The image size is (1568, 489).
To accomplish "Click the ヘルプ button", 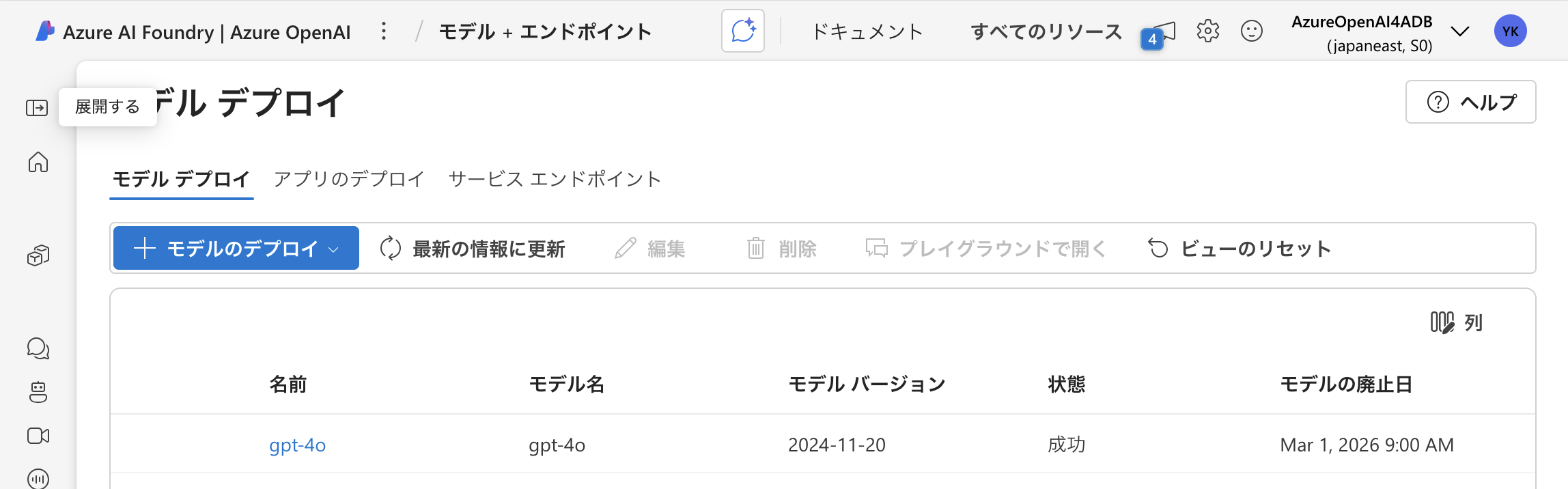I will coord(1470,101).
